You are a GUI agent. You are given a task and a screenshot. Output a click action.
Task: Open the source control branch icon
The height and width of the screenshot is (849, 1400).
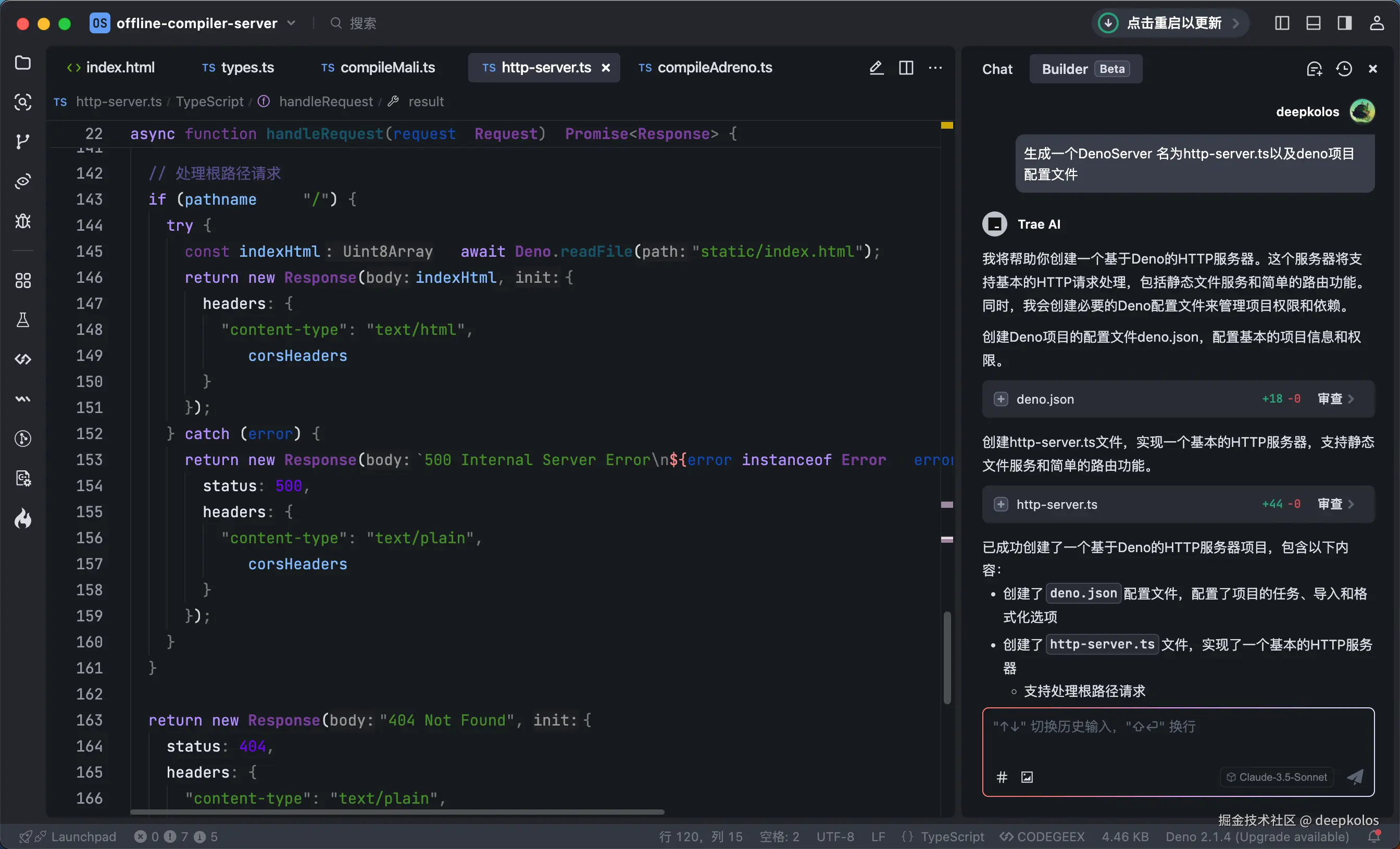coord(23,141)
